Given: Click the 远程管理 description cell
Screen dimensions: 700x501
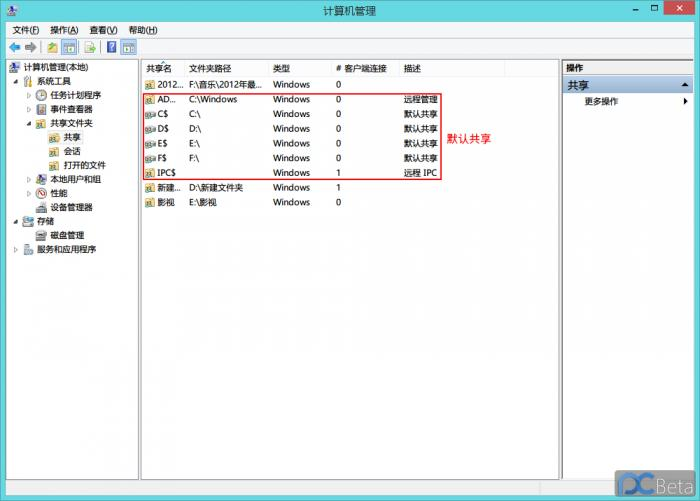Looking at the screenshot, I should [420, 99].
